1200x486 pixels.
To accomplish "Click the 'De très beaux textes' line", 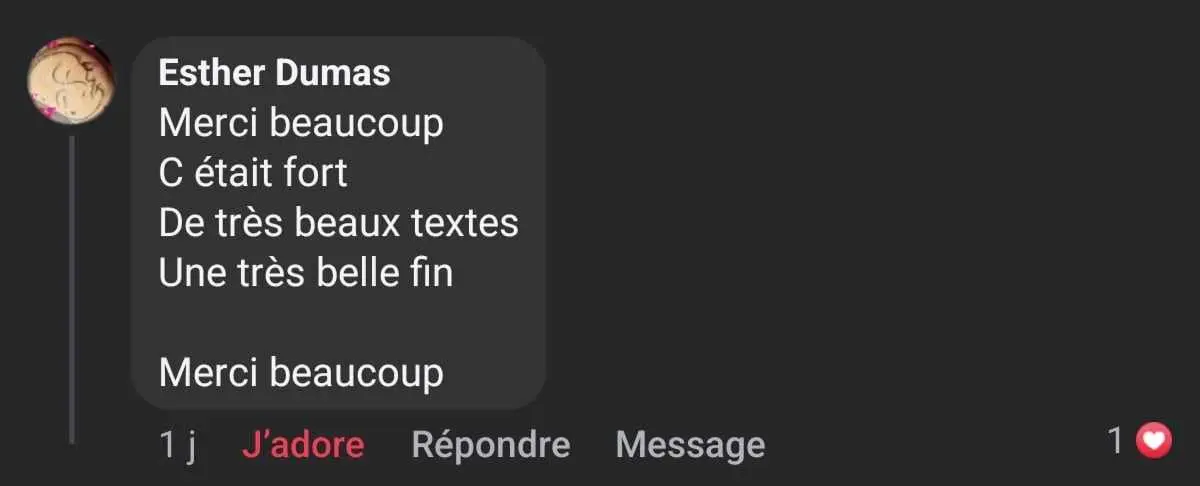I will click(x=339, y=223).
